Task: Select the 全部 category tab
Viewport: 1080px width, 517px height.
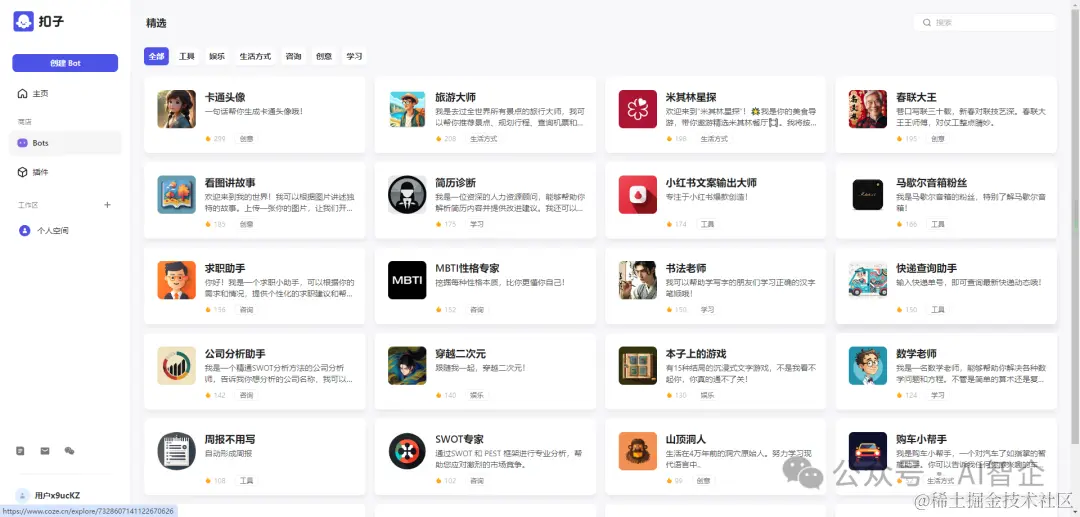Action: pos(156,56)
